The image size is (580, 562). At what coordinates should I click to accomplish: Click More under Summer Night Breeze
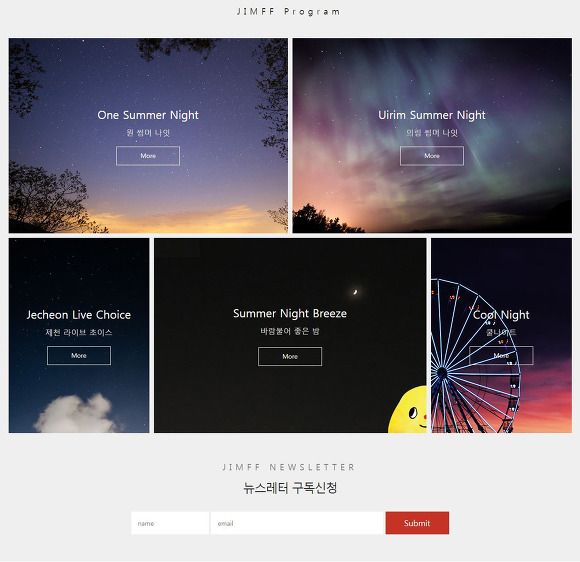pos(290,357)
